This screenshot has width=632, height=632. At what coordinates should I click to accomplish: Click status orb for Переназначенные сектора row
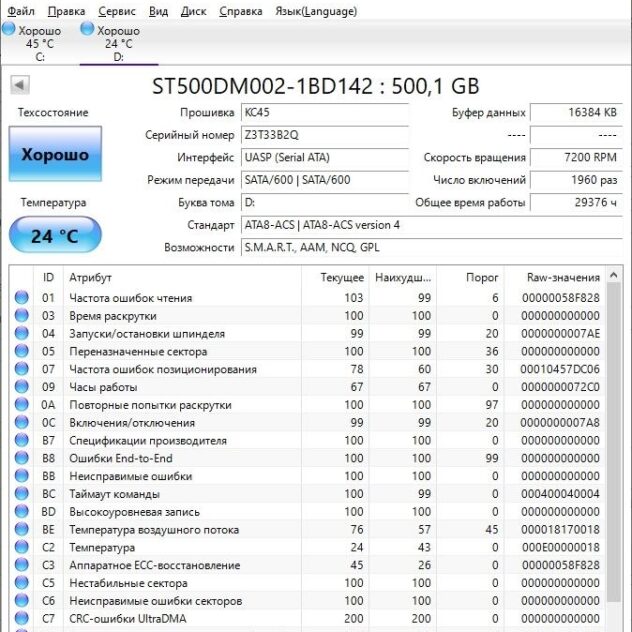[22, 352]
